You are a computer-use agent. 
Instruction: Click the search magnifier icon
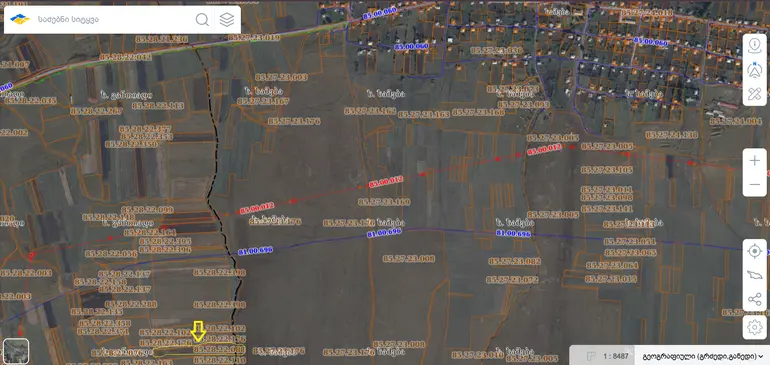click(x=202, y=20)
